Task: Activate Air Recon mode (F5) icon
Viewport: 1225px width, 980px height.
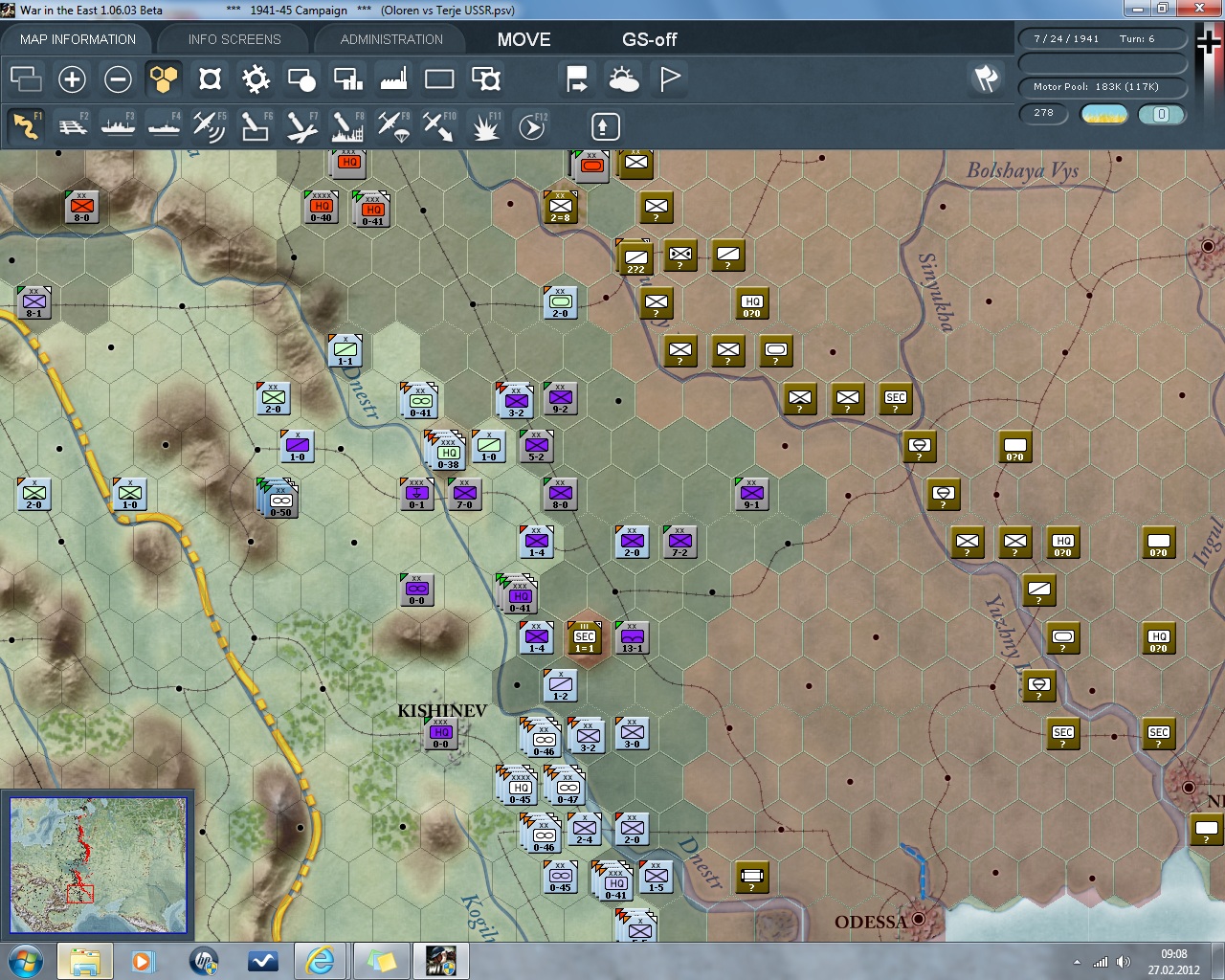Action: pyautogui.click(x=210, y=125)
